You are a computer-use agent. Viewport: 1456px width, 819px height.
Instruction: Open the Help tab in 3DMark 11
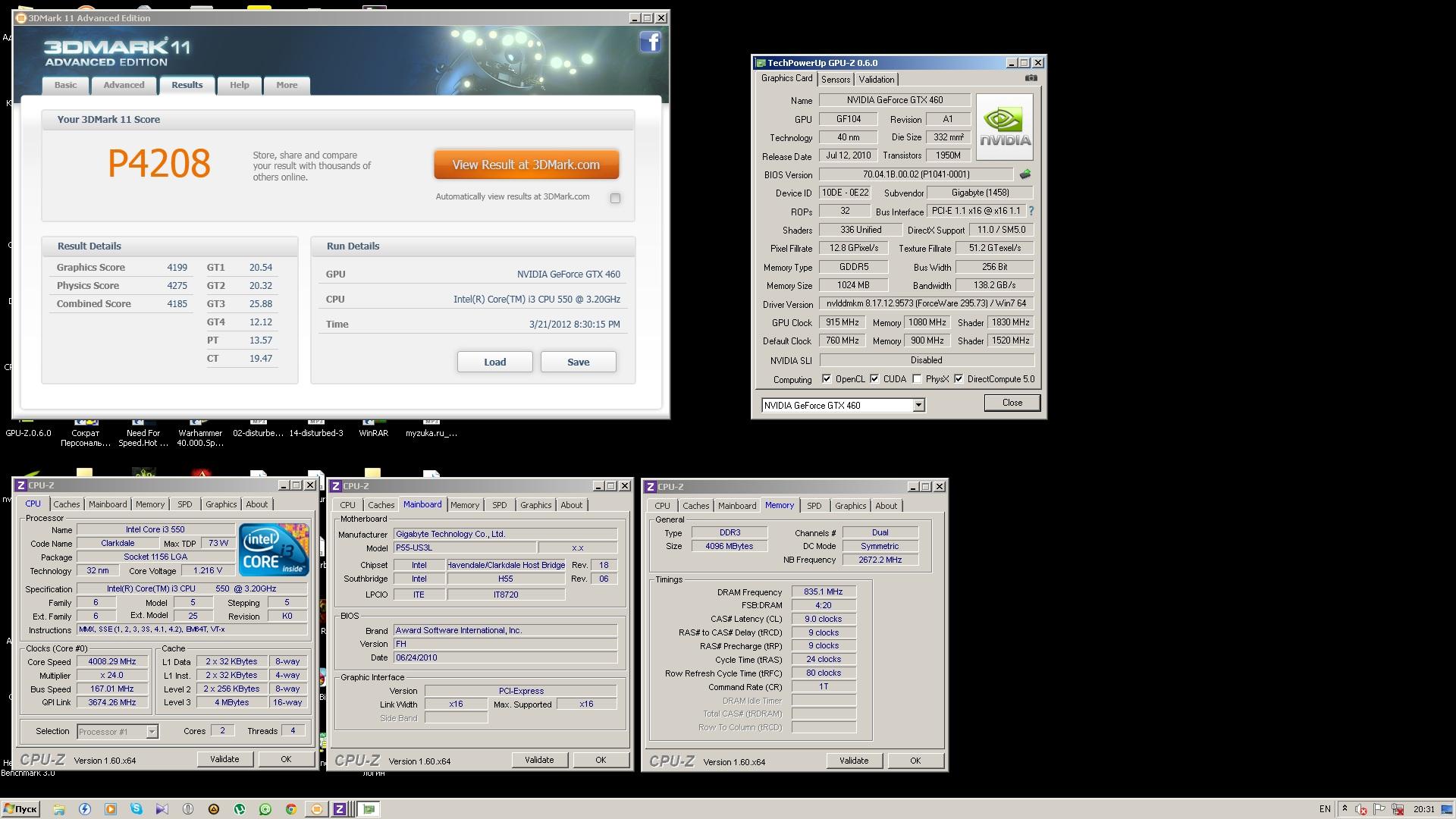click(x=240, y=85)
